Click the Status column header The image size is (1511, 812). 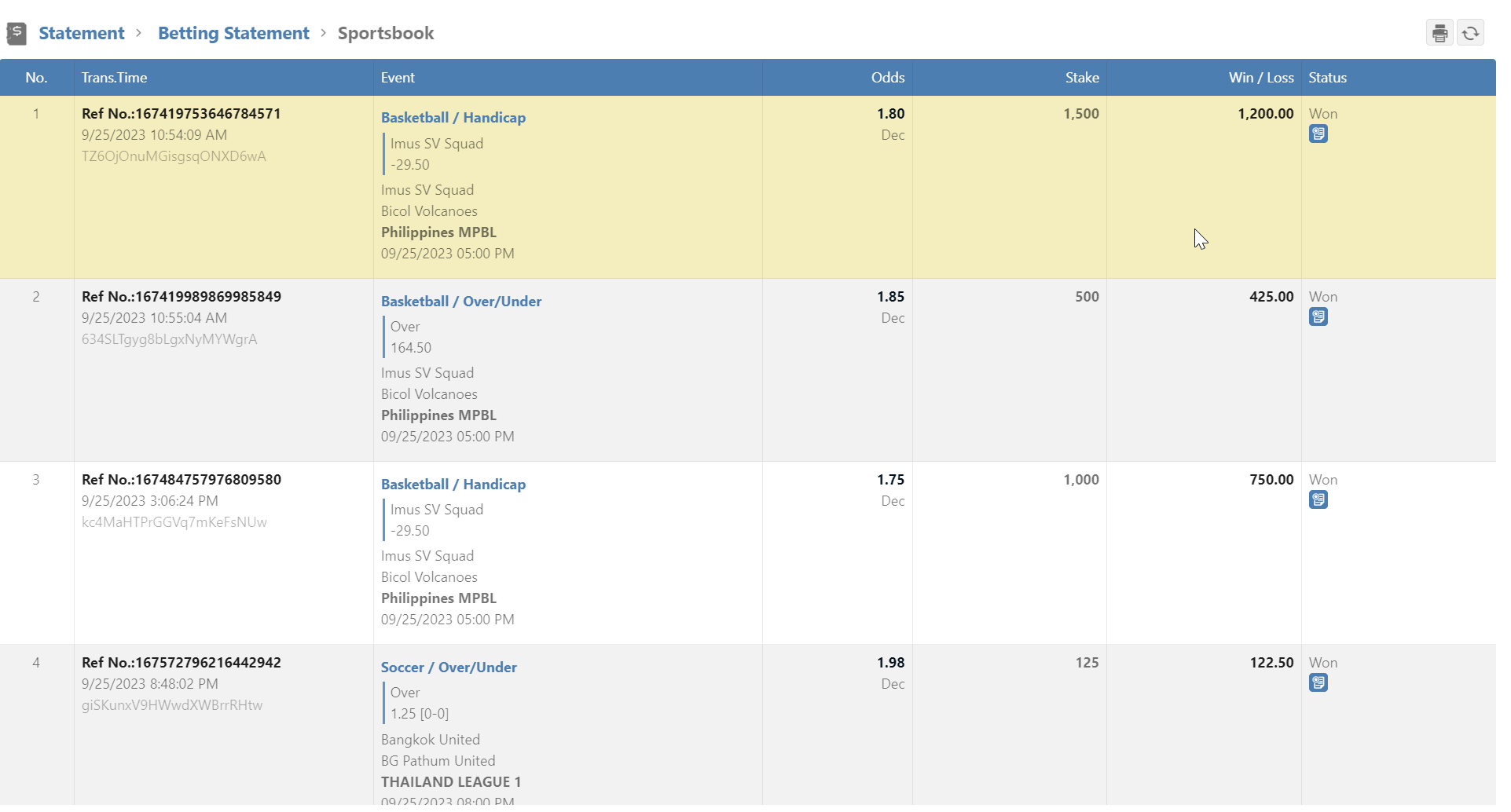pyautogui.click(x=1327, y=78)
